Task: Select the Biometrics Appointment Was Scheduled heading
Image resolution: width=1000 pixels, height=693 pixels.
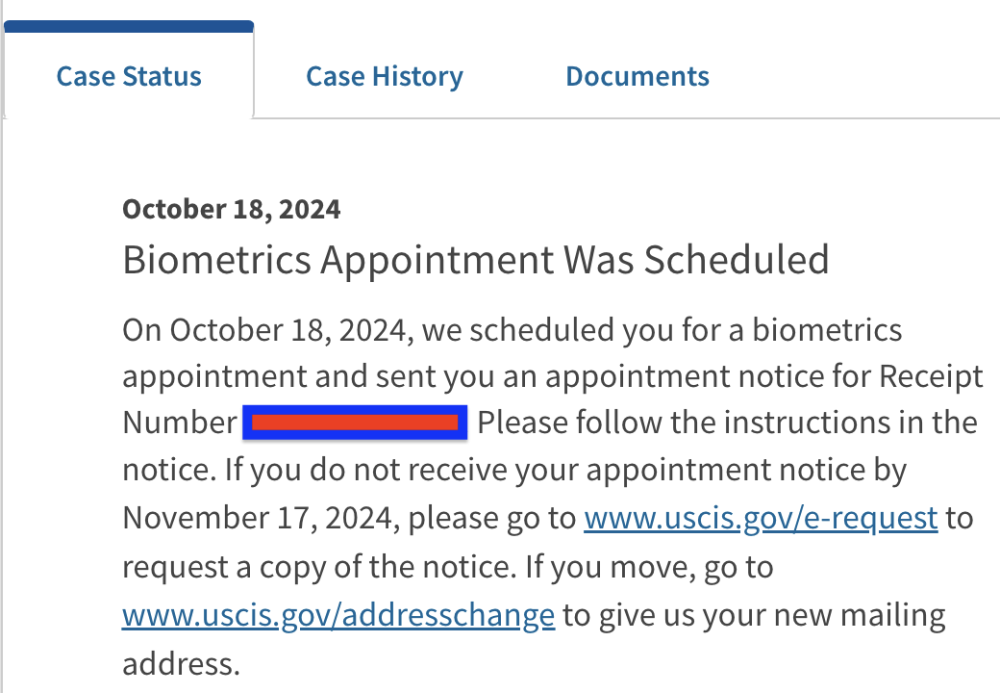Action: (476, 260)
